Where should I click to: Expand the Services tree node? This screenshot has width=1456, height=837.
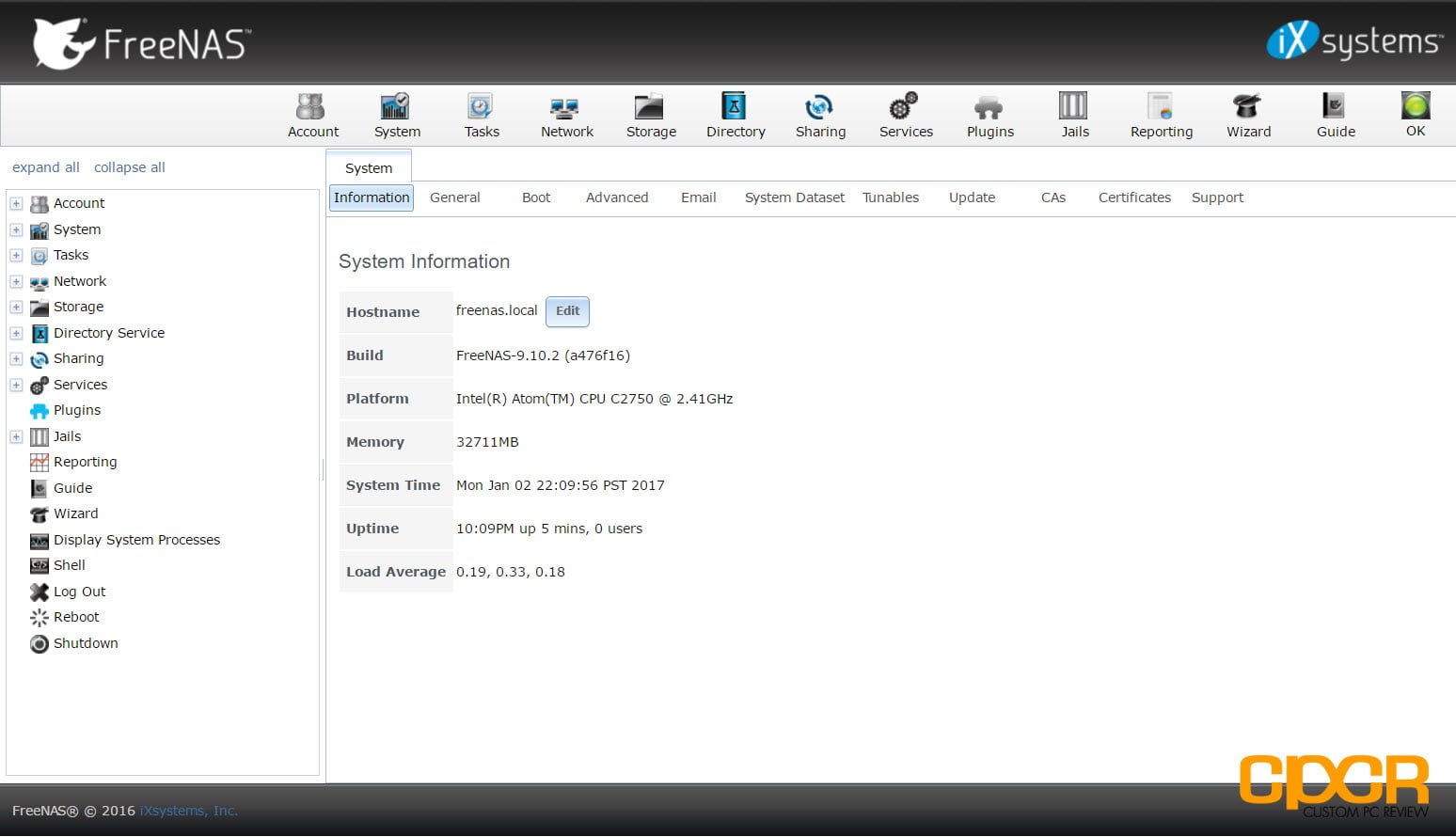[16, 385]
